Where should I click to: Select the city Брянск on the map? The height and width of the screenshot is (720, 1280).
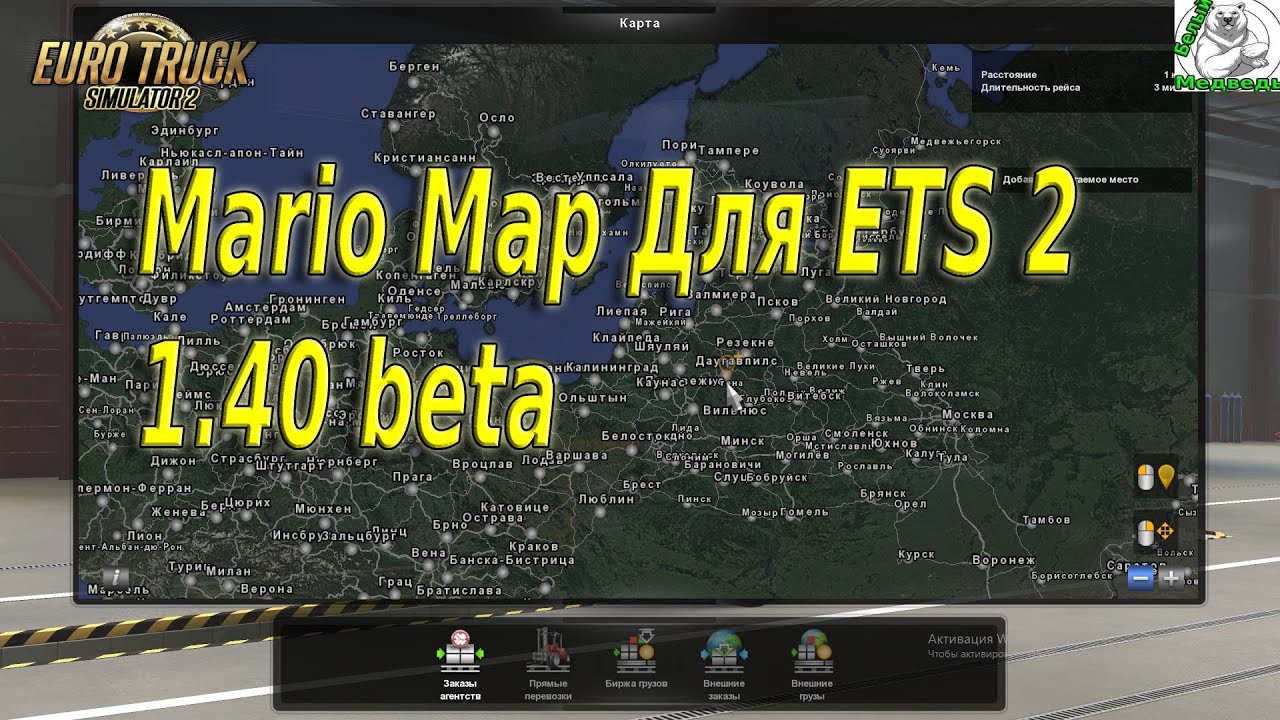point(882,494)
